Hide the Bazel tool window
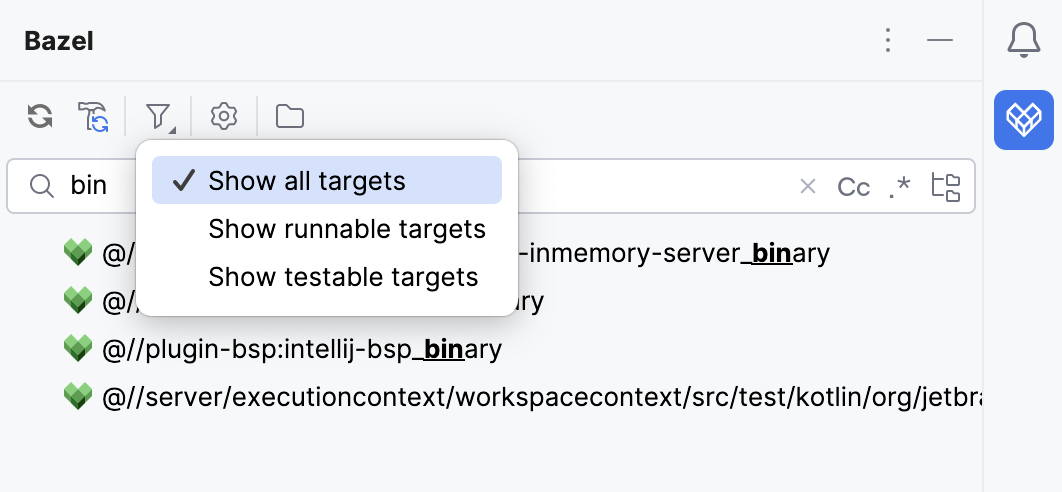This screenshot has height=492, width=1062. [939, 41]
